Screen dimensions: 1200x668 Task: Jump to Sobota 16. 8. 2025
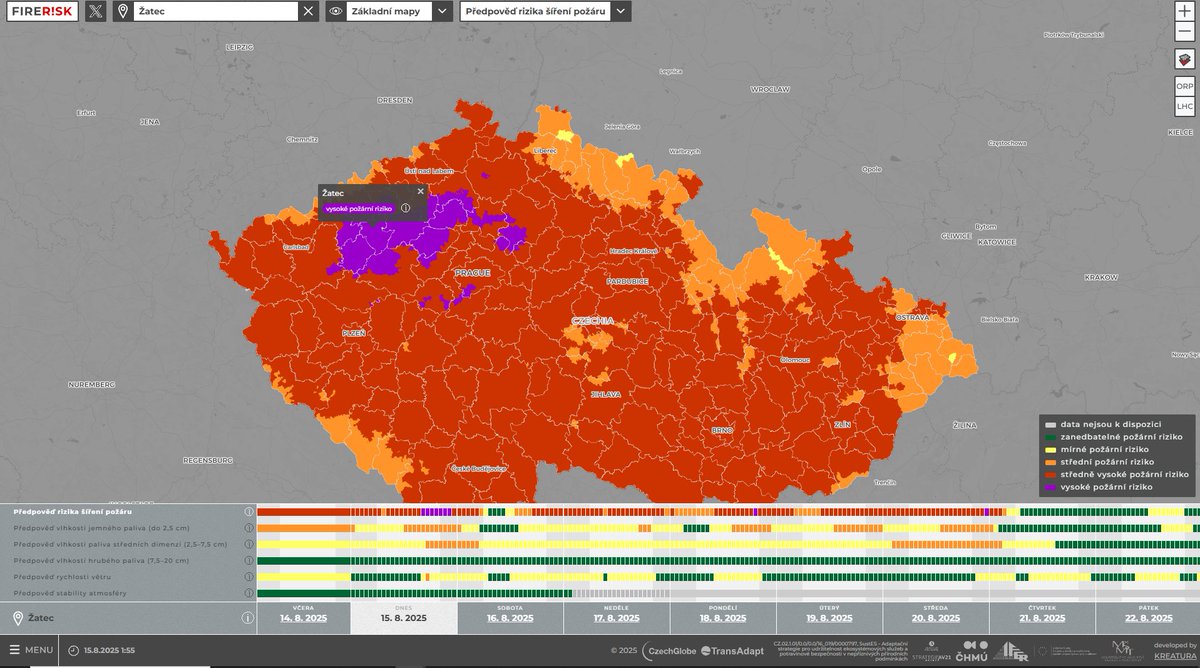tap(510, 617)
